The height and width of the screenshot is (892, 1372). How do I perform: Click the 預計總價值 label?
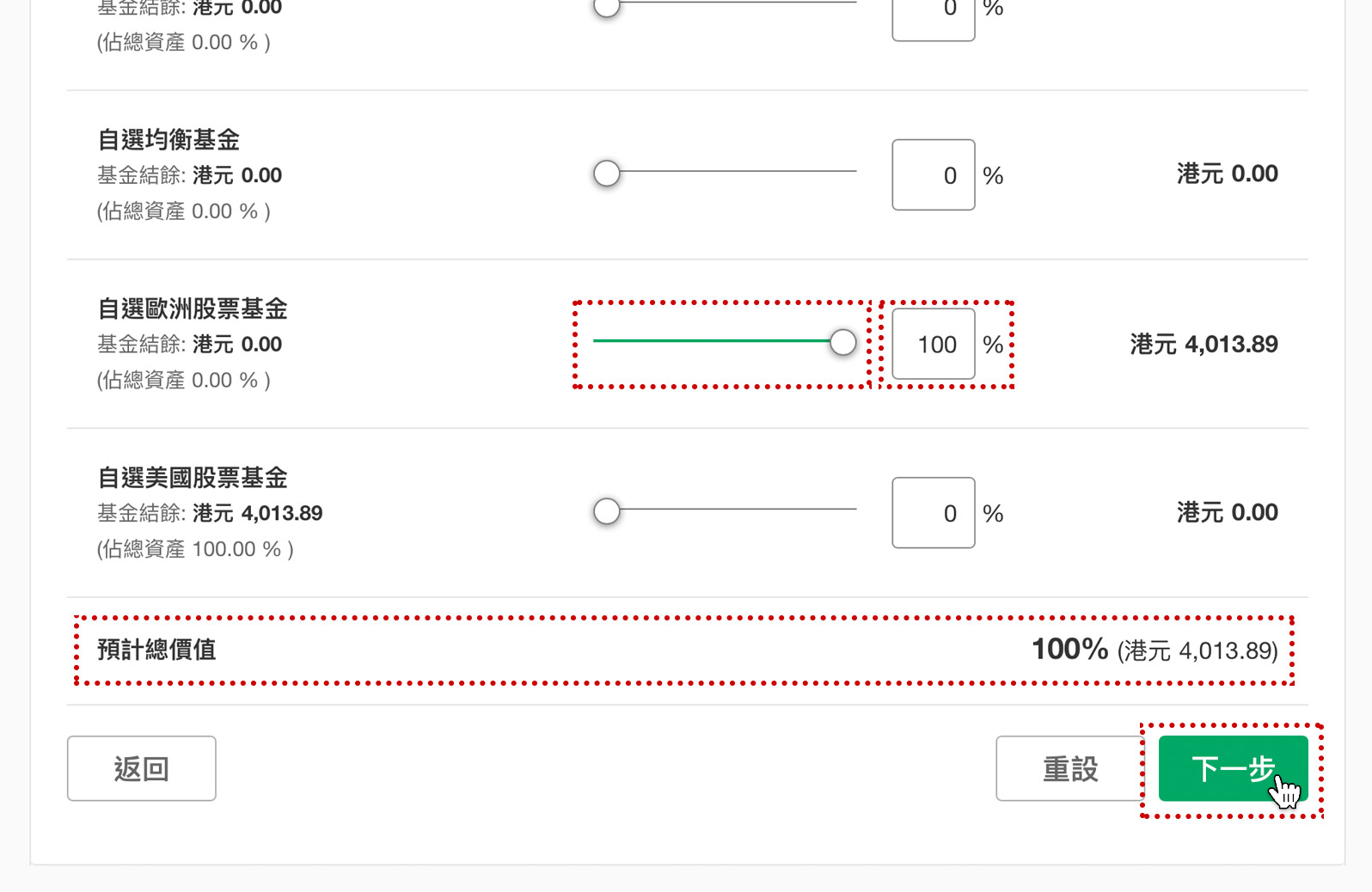click(x=156, y=650)
